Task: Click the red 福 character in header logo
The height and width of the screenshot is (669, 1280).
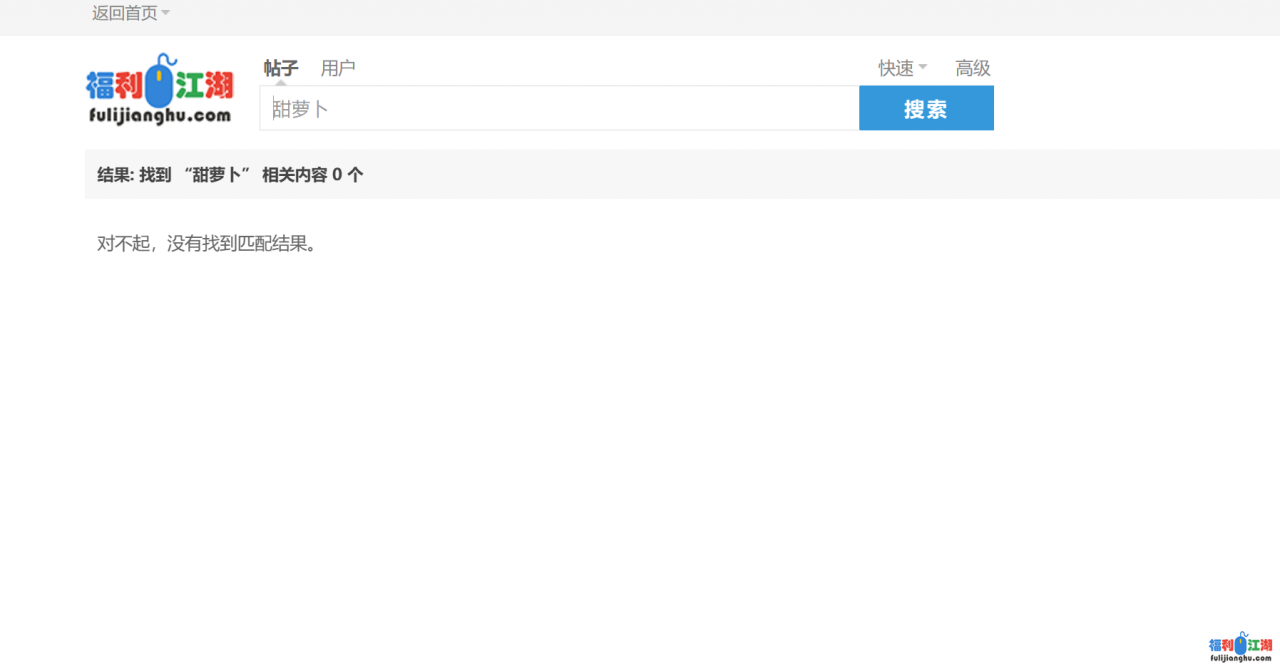Action: [x=100, y=86]
